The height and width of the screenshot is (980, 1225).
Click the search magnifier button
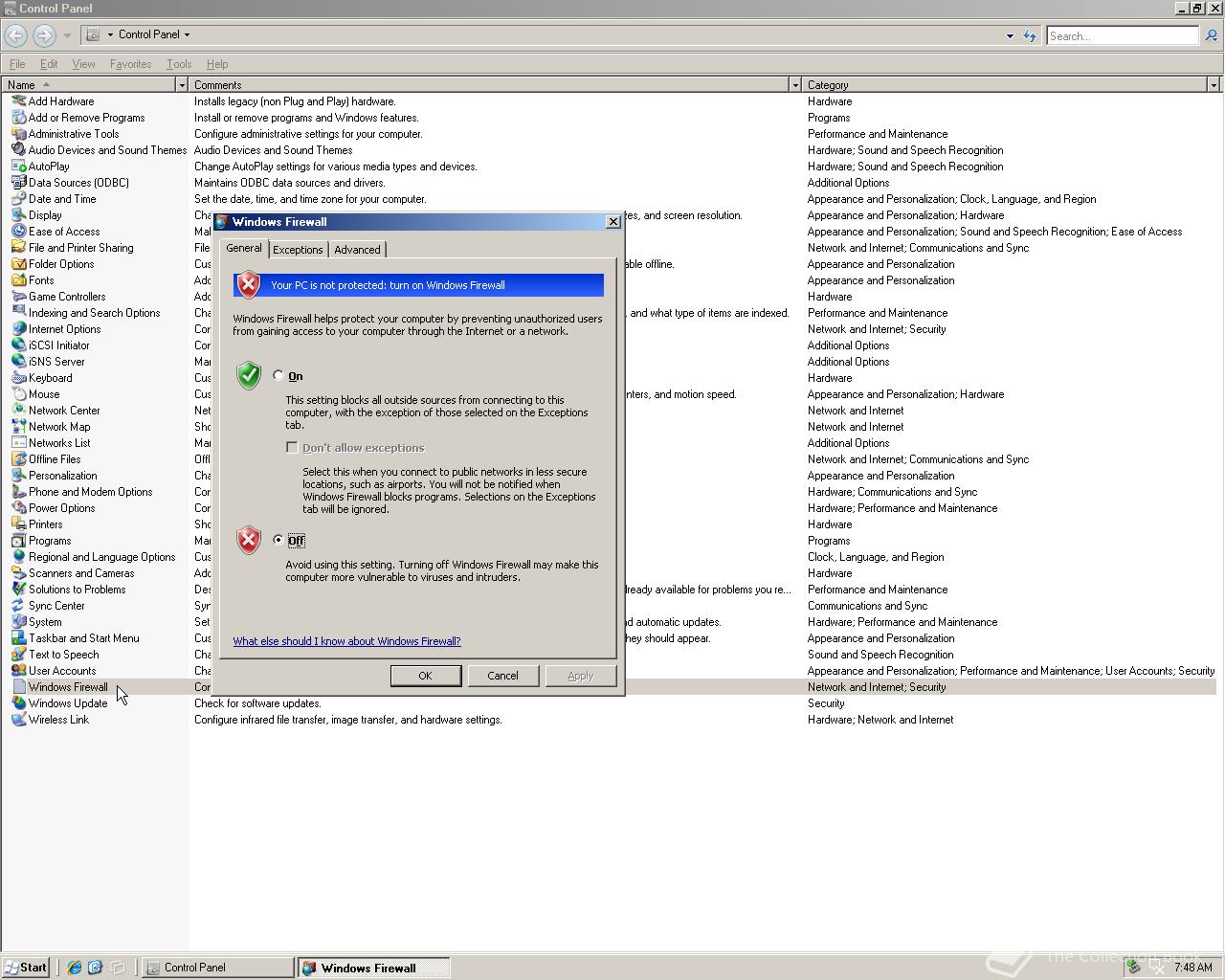click(x=1211, y=36)
